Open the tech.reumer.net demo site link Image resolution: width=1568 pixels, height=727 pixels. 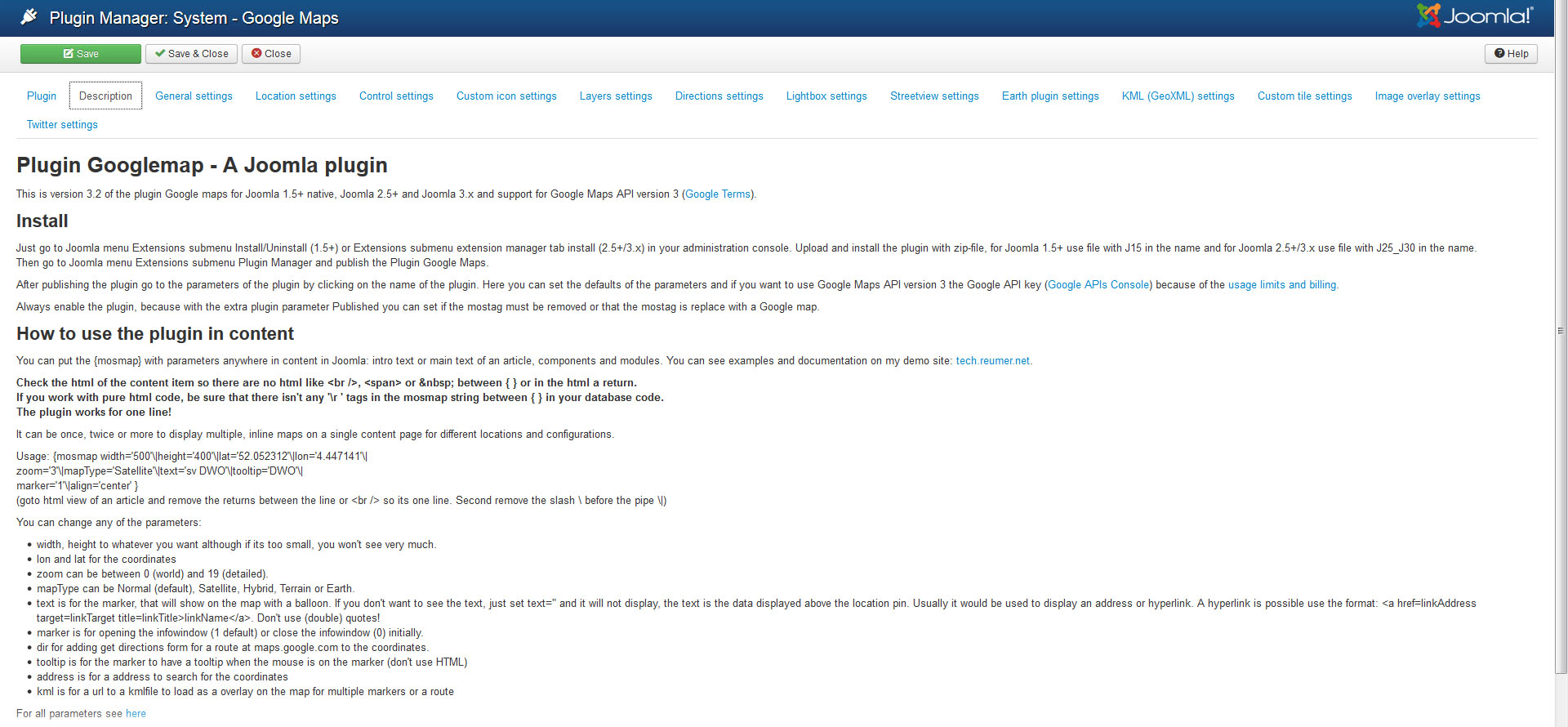pyautogui.click(x=993, y=361)
